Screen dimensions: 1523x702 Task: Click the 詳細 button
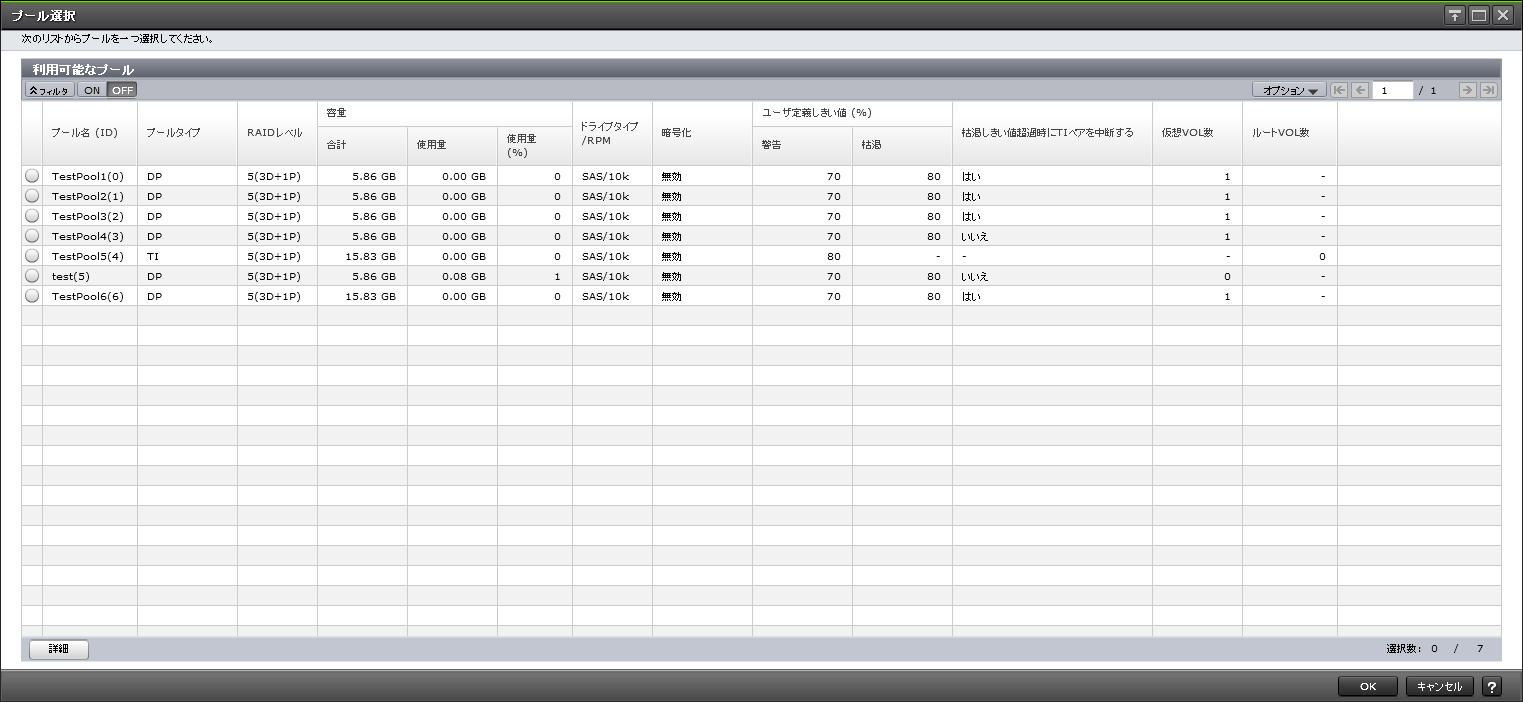[59, 649]
